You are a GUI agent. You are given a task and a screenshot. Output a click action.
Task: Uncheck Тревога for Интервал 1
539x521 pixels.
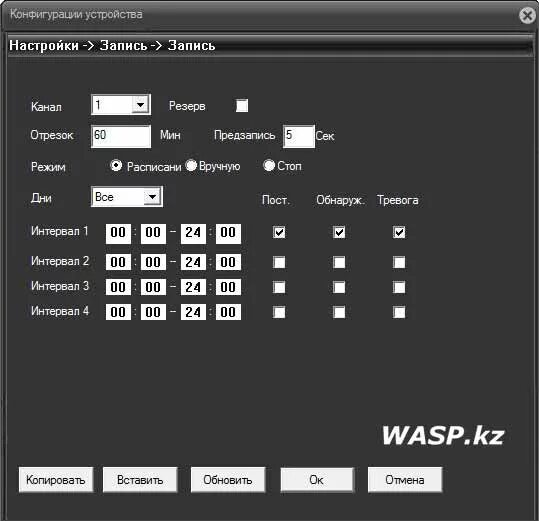pyautogui.click(x=399, y=232)
